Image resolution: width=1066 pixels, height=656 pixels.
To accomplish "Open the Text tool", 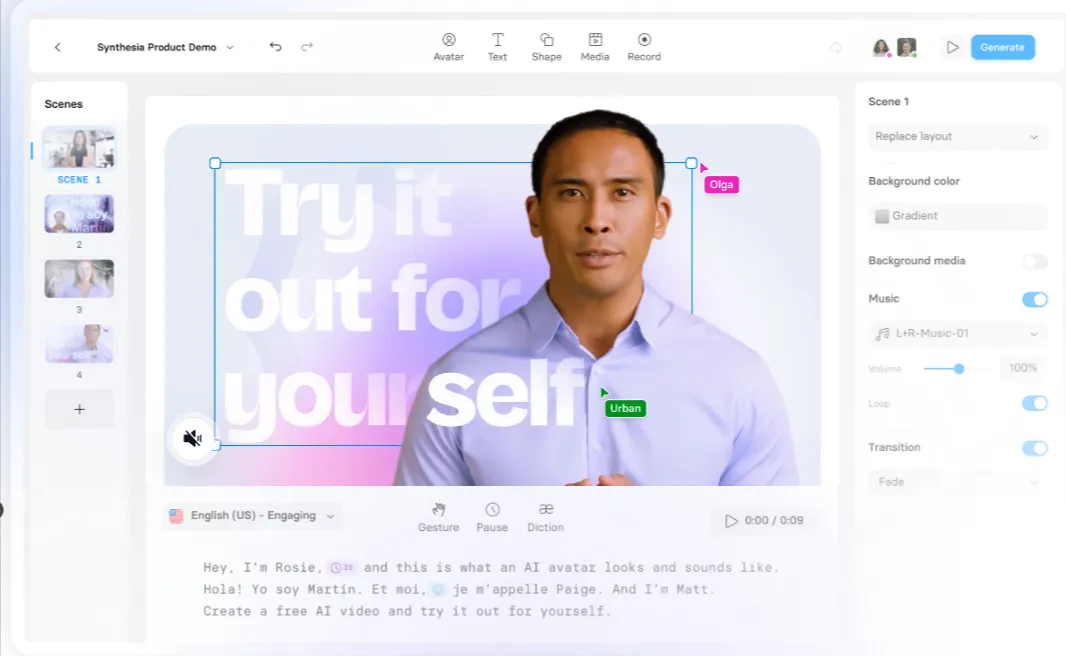I will 497,45.
